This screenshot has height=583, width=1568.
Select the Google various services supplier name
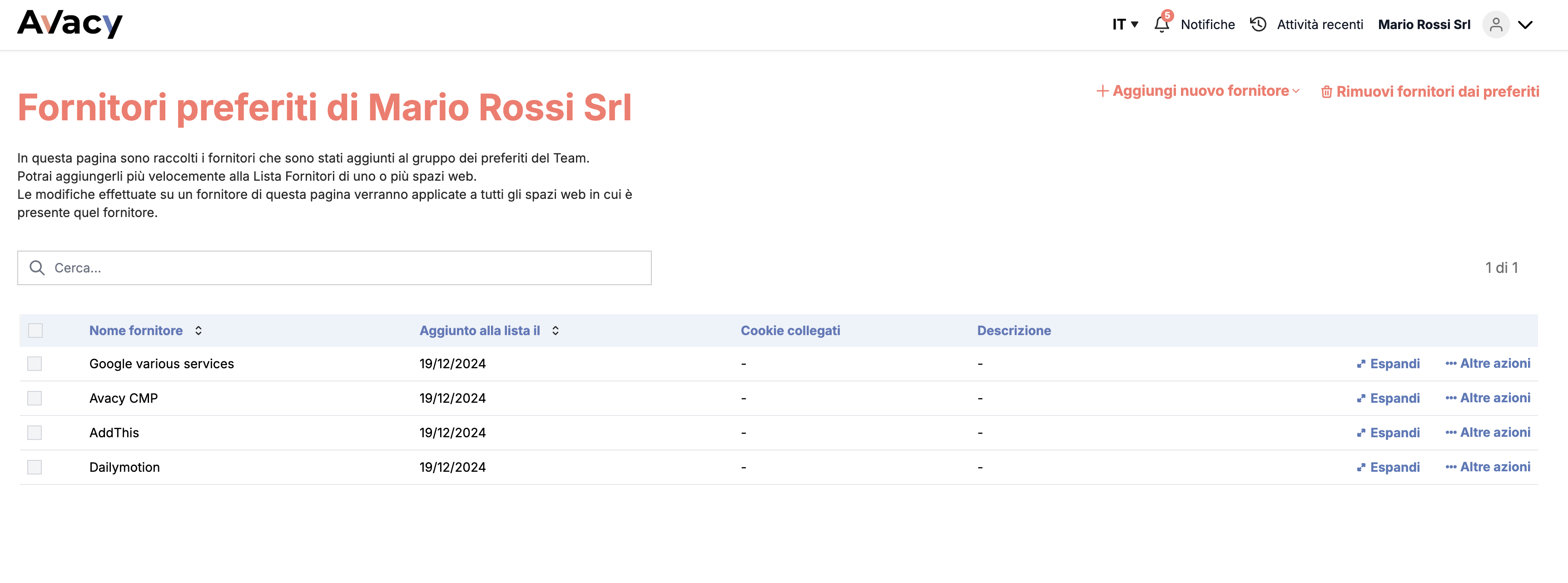tap(161, 364)
